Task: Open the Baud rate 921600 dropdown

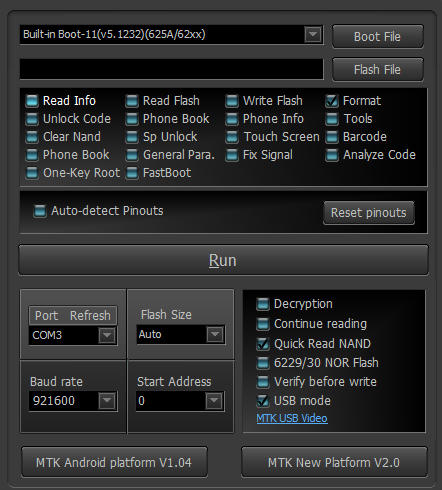Action: click(x=107, y=401)
